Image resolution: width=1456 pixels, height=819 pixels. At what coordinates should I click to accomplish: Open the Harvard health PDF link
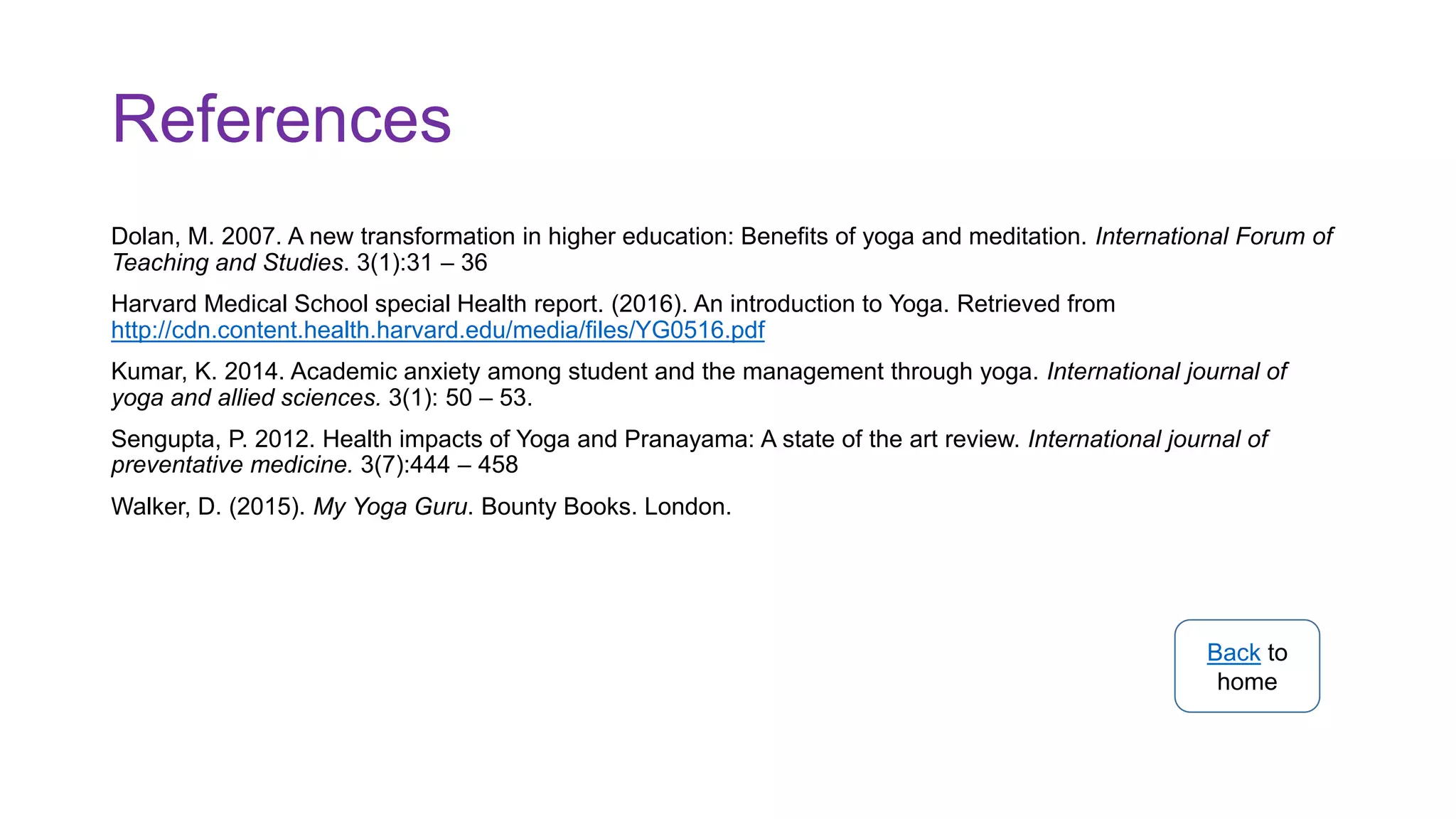(437, 331)
